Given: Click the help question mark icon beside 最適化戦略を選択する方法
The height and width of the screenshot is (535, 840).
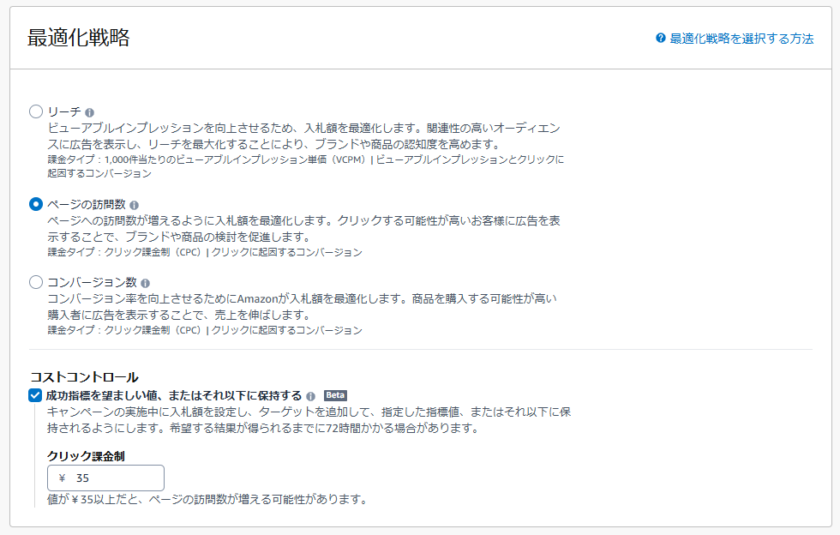Looking at the screenshot, I should pos(660,38).
